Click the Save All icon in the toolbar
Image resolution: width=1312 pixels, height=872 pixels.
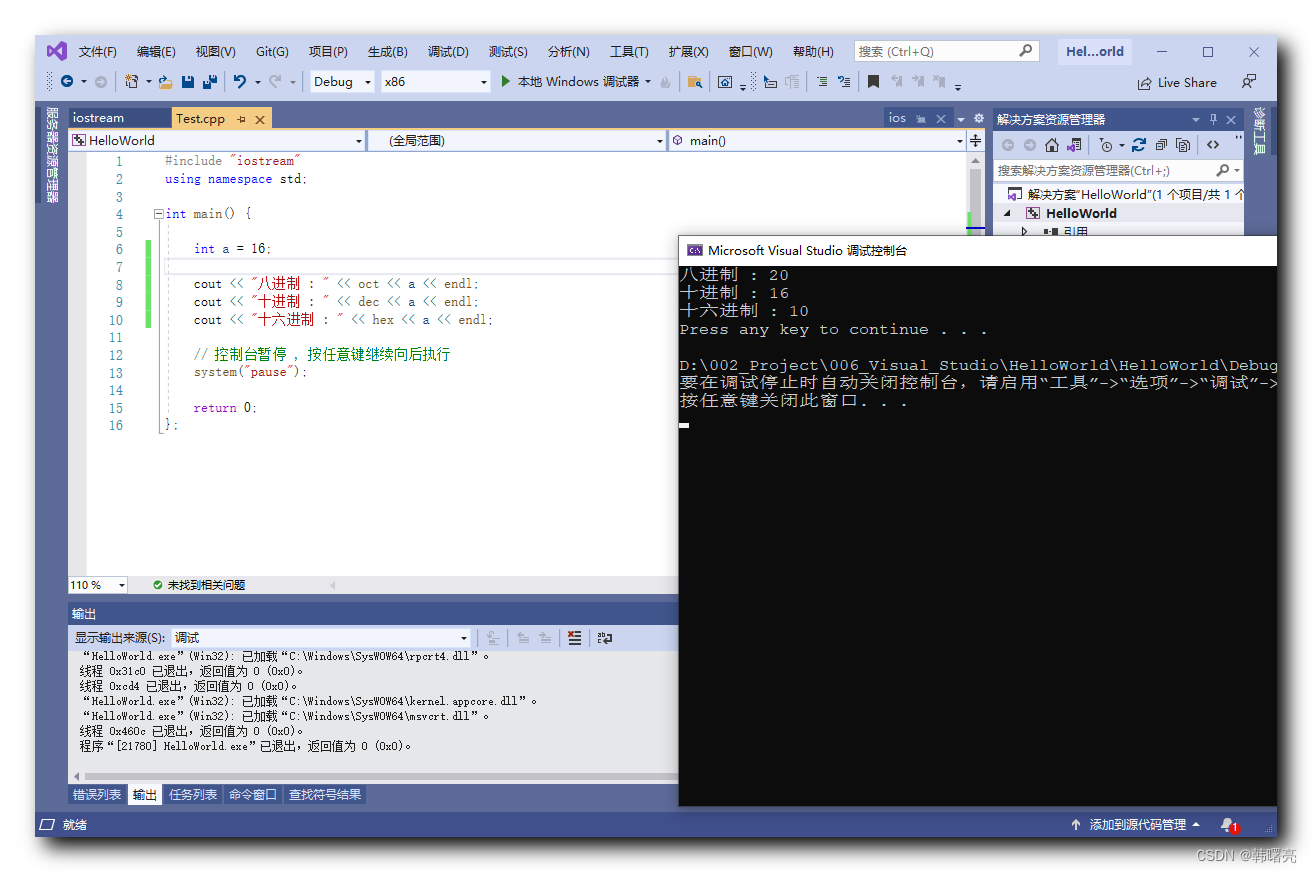(208, 81)
